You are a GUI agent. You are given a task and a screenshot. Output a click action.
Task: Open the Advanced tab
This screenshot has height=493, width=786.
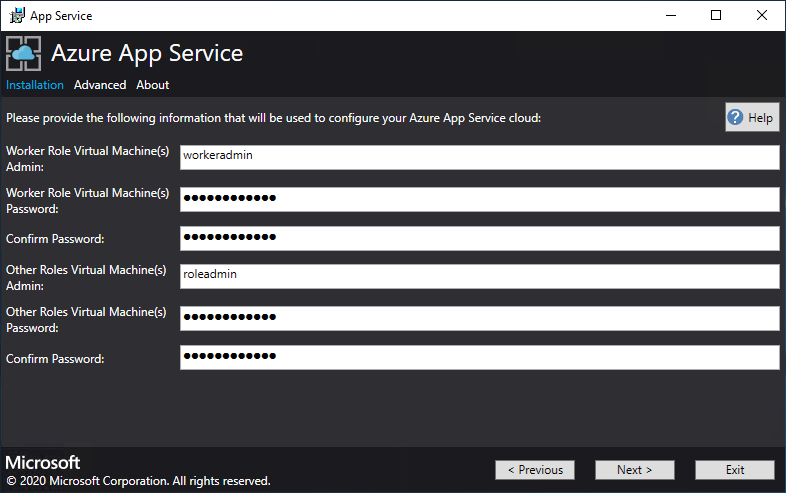[100, 85]
